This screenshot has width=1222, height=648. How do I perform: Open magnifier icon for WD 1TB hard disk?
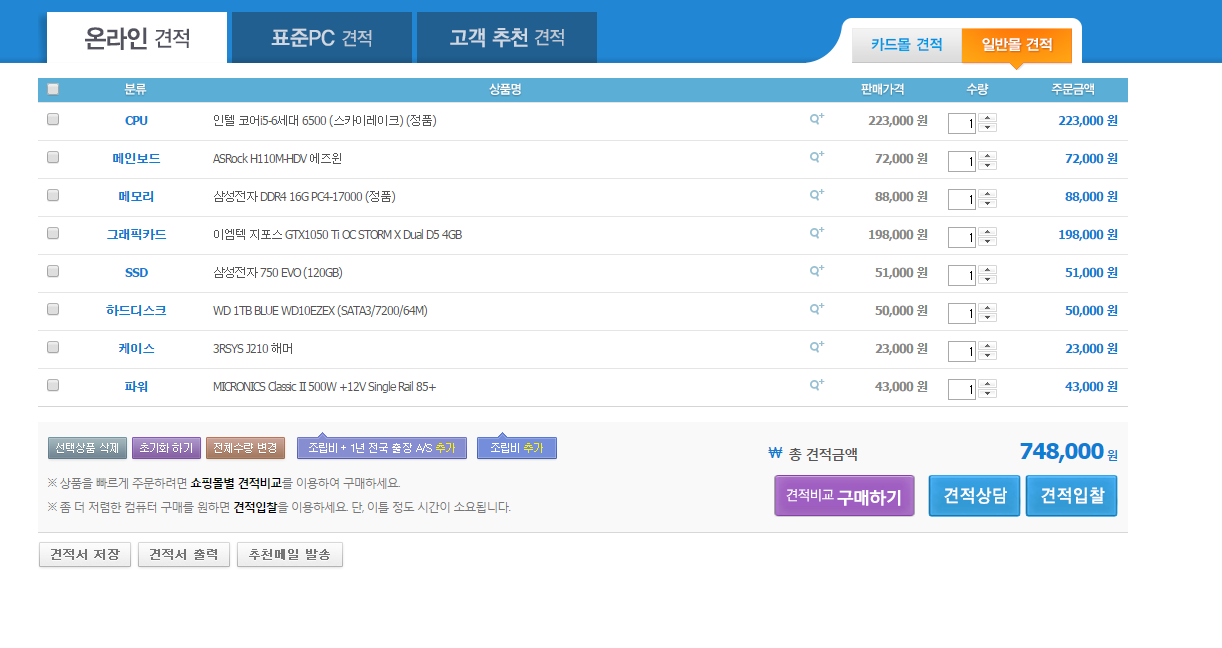pyautogui.click(x=816, y=309)
